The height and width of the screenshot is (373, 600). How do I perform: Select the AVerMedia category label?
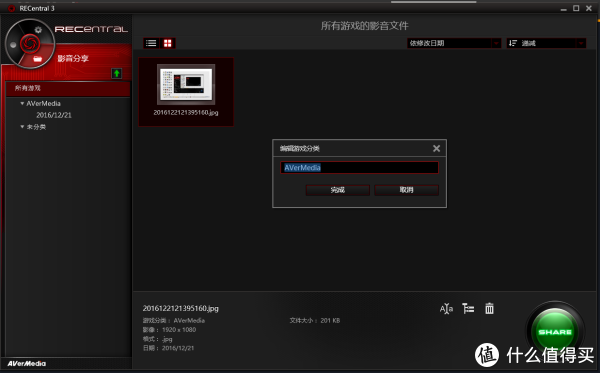point(43,103)
